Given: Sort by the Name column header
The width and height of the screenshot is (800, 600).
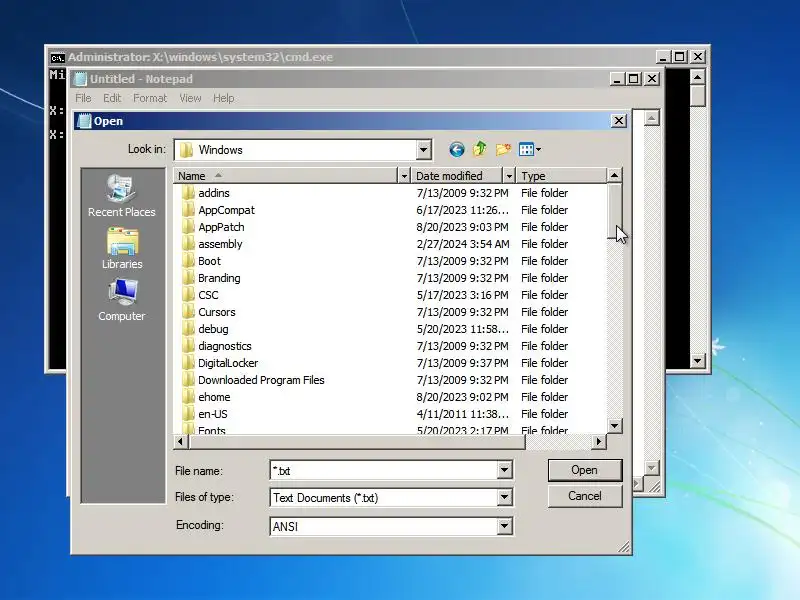Looking at the screenshot, I should [x=285, y=176].
